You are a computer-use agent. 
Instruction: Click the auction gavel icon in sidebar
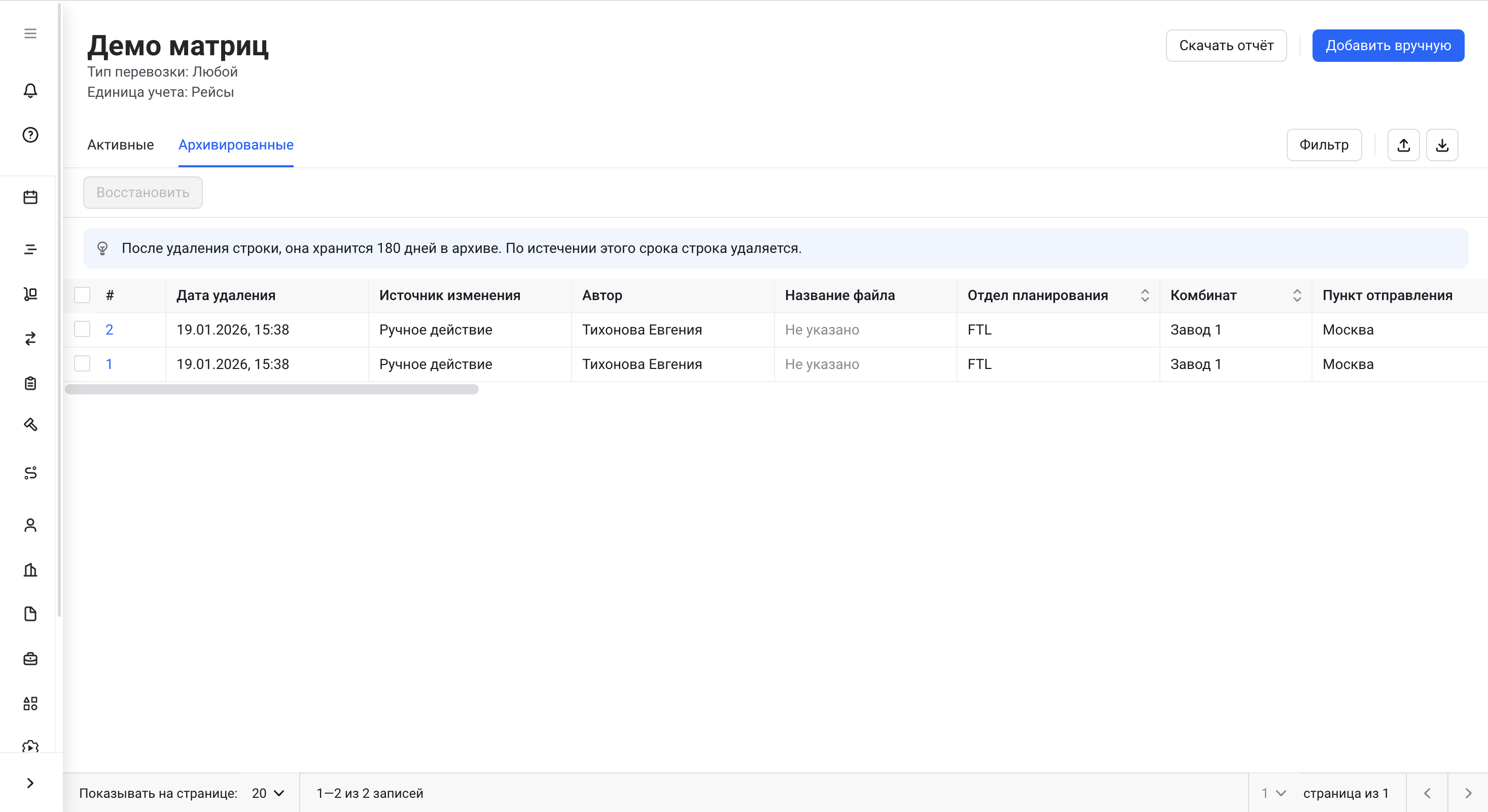[30, 425]
